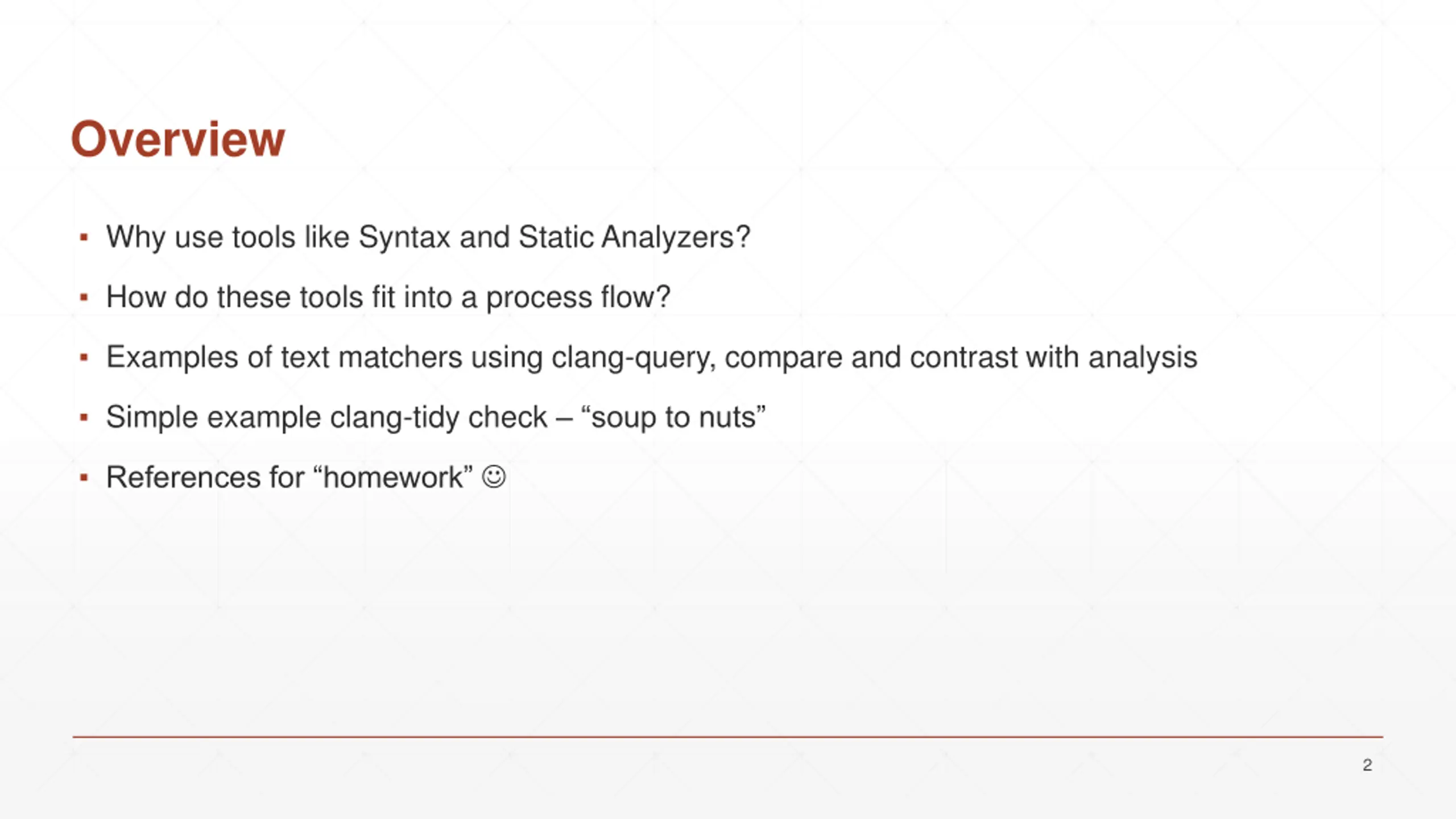Click the phrase 'compare and contrast with analysis'
Screen dimensions: 1456x819
tap(961, 358)
